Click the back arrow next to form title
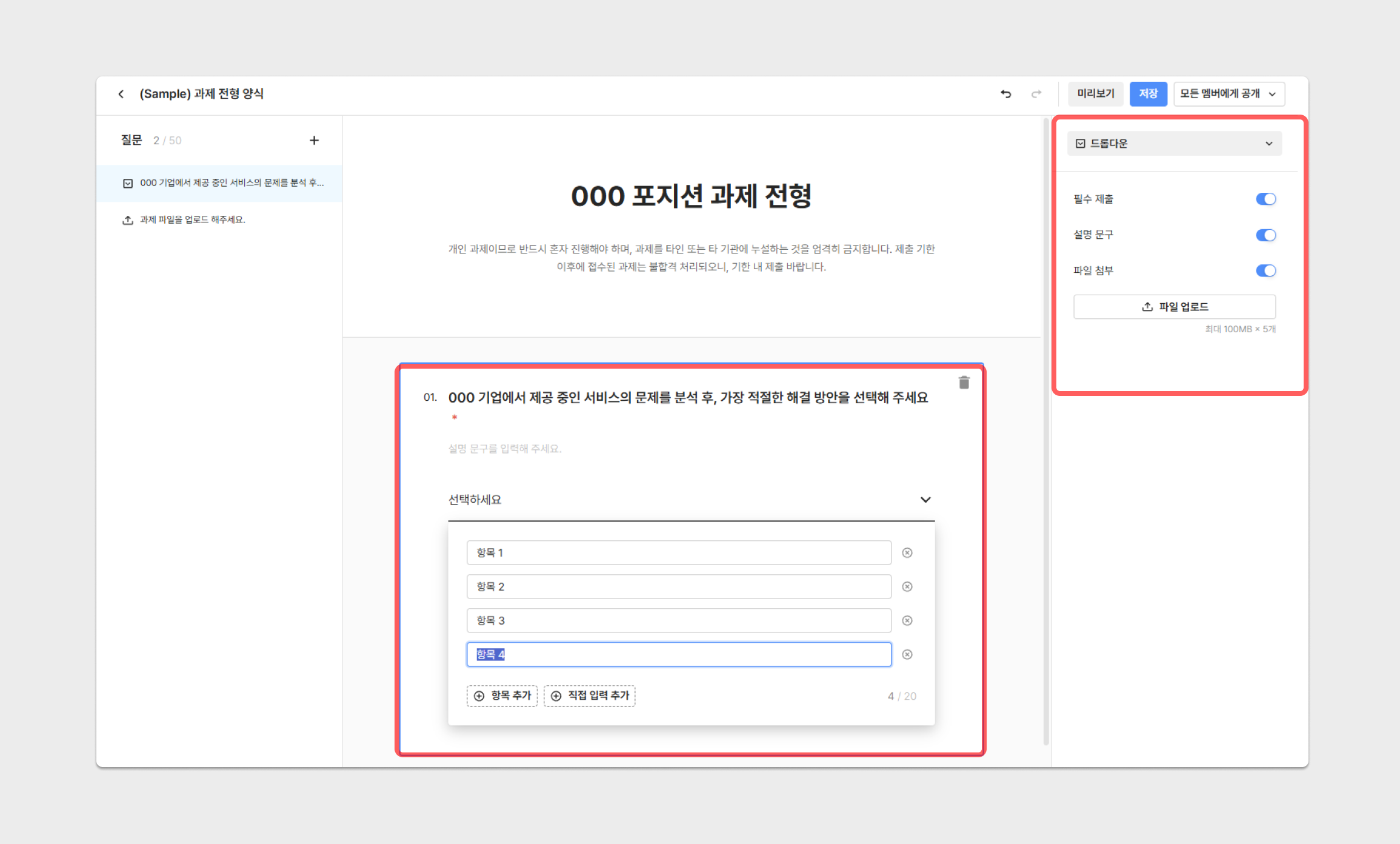Image resolution: width=1400 pixels, height=844 pixels. point(121,94)
